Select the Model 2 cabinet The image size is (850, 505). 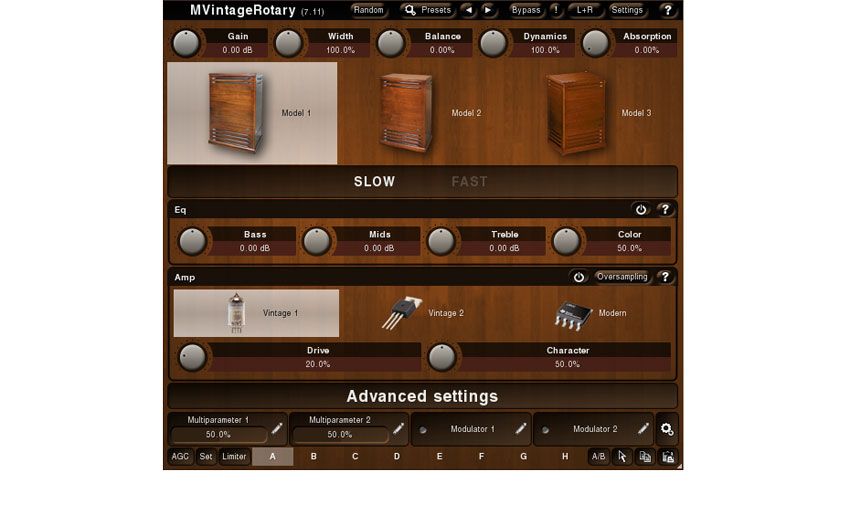point(422,113)
